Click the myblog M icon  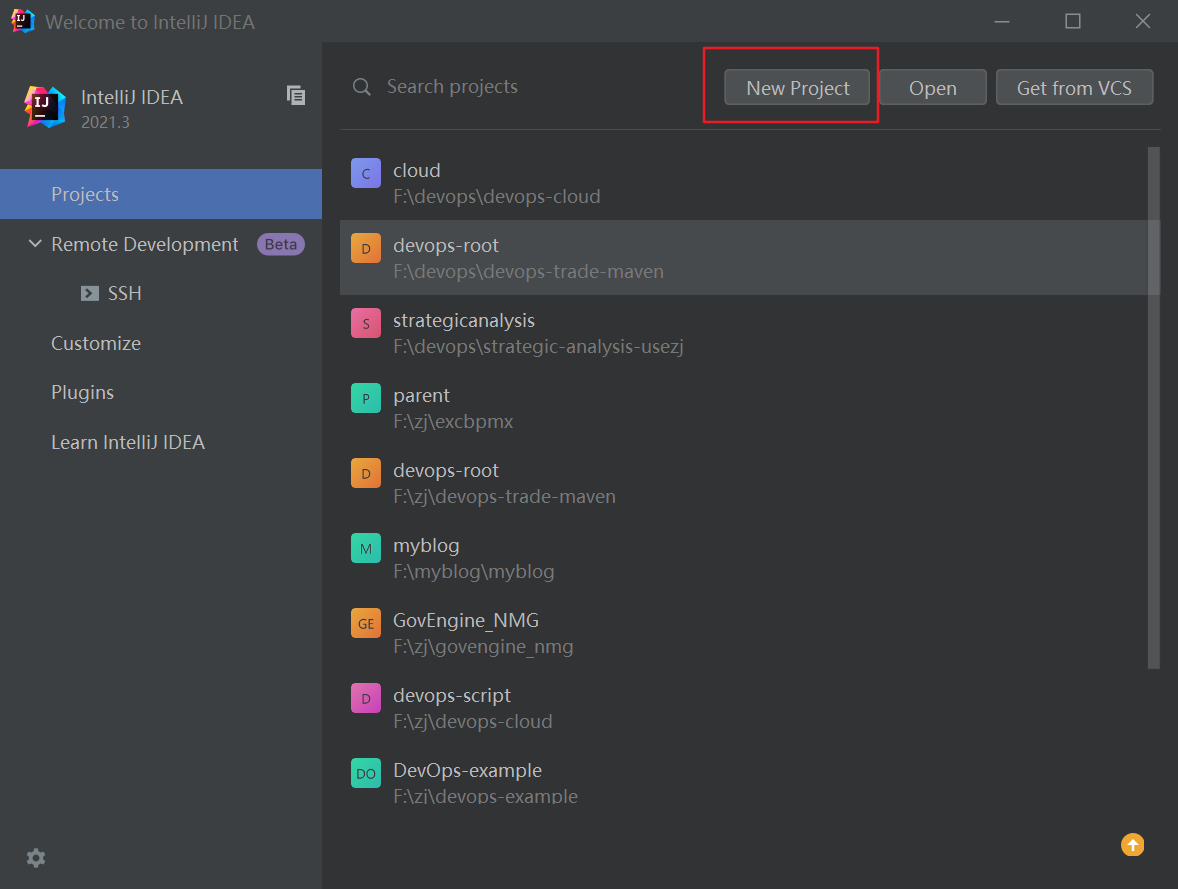[366, 548]
